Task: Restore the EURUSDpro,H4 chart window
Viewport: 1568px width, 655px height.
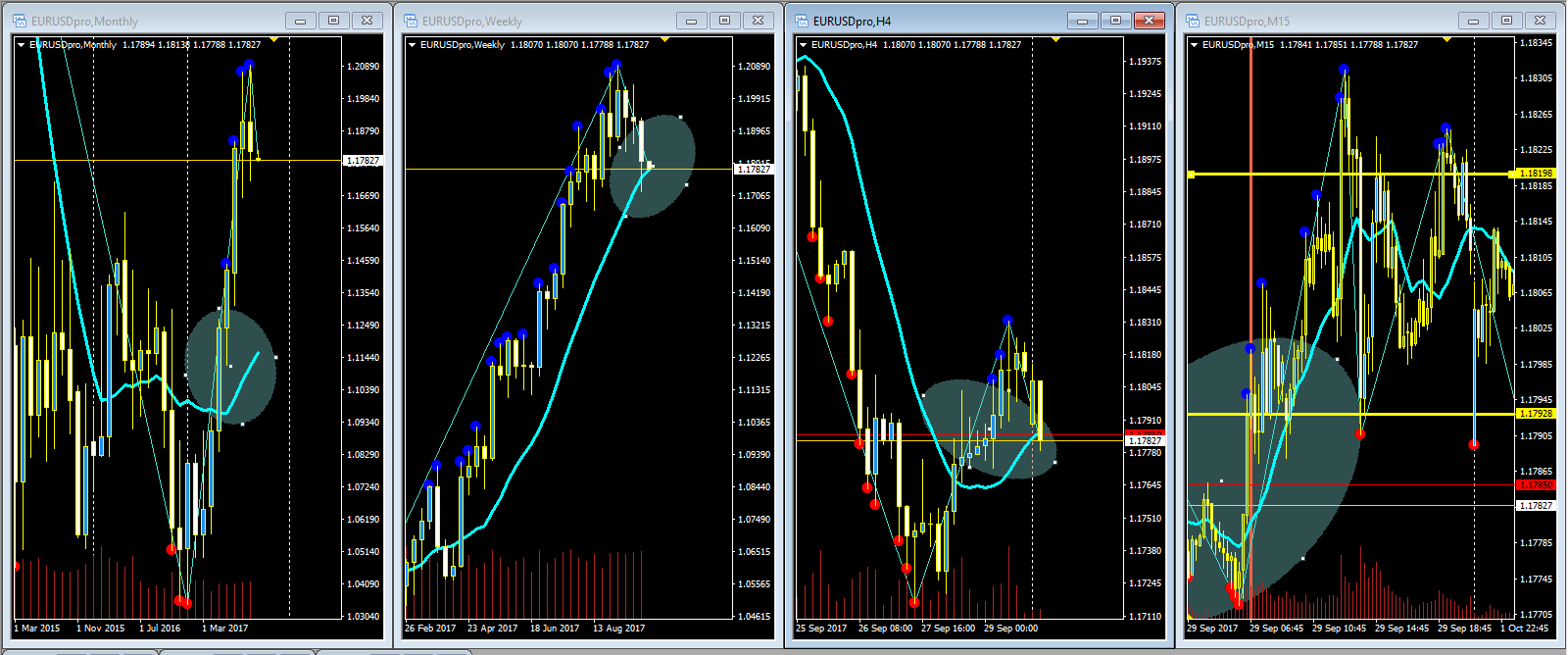Action: tap(1115, 21)
